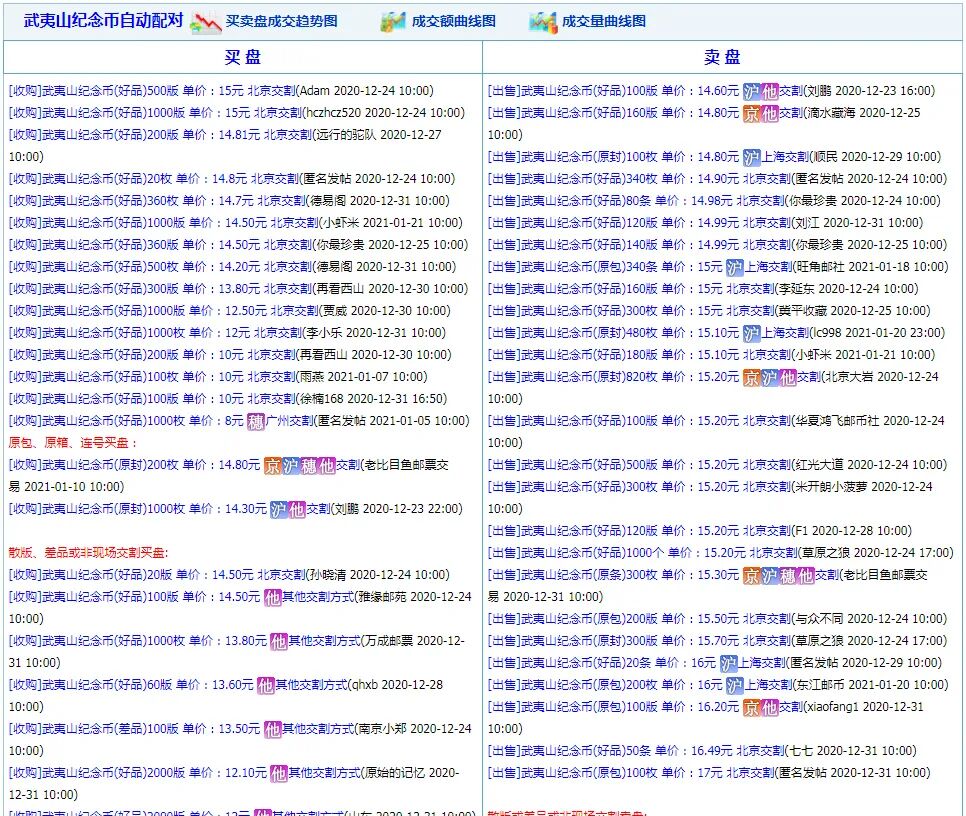
Task: Click 武夷山纪念币自动配对 page title
Action: coord(104,20)
